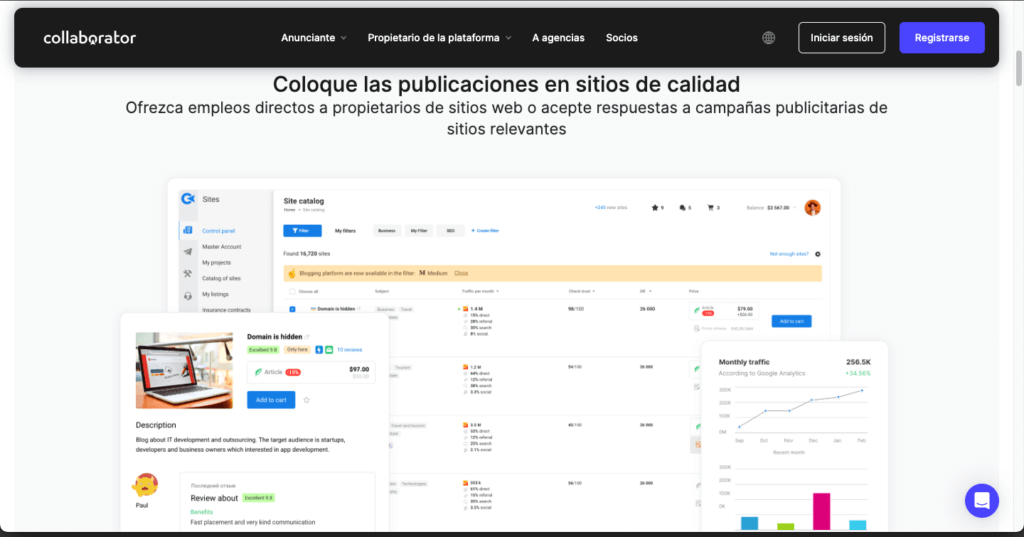Click the laptop thumbnail image
1024x537 pixels.
(x=184, y=370)
